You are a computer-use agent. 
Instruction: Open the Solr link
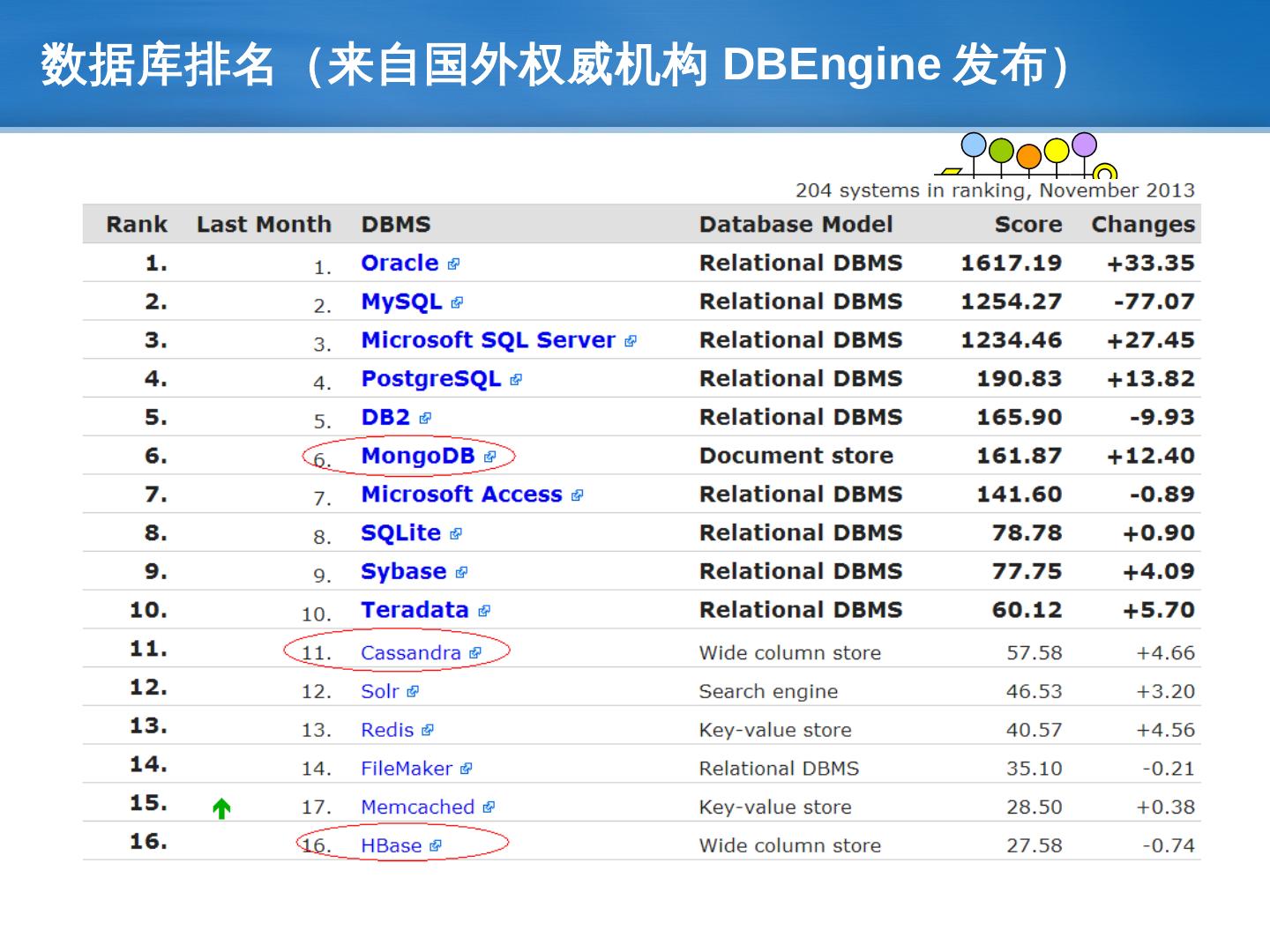(x=379, y=692)
